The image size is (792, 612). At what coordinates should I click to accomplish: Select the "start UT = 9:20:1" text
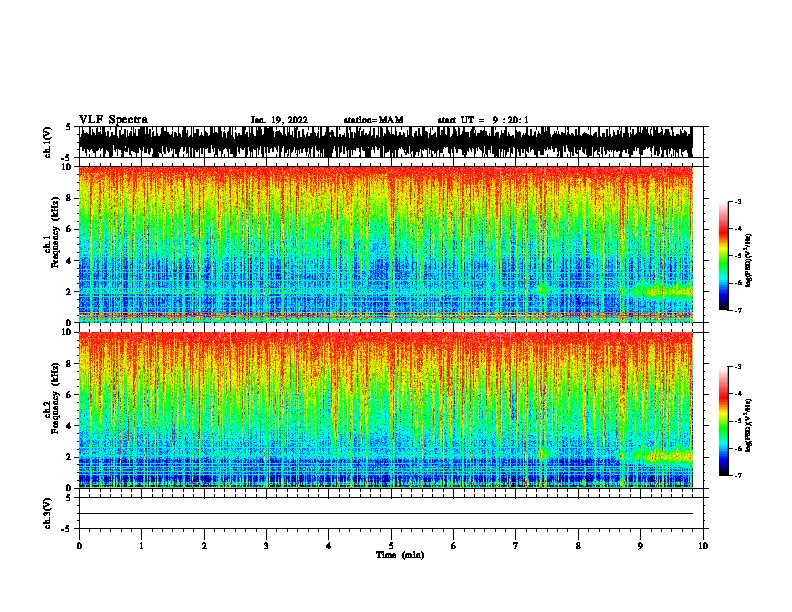click(x=483, y=120)
